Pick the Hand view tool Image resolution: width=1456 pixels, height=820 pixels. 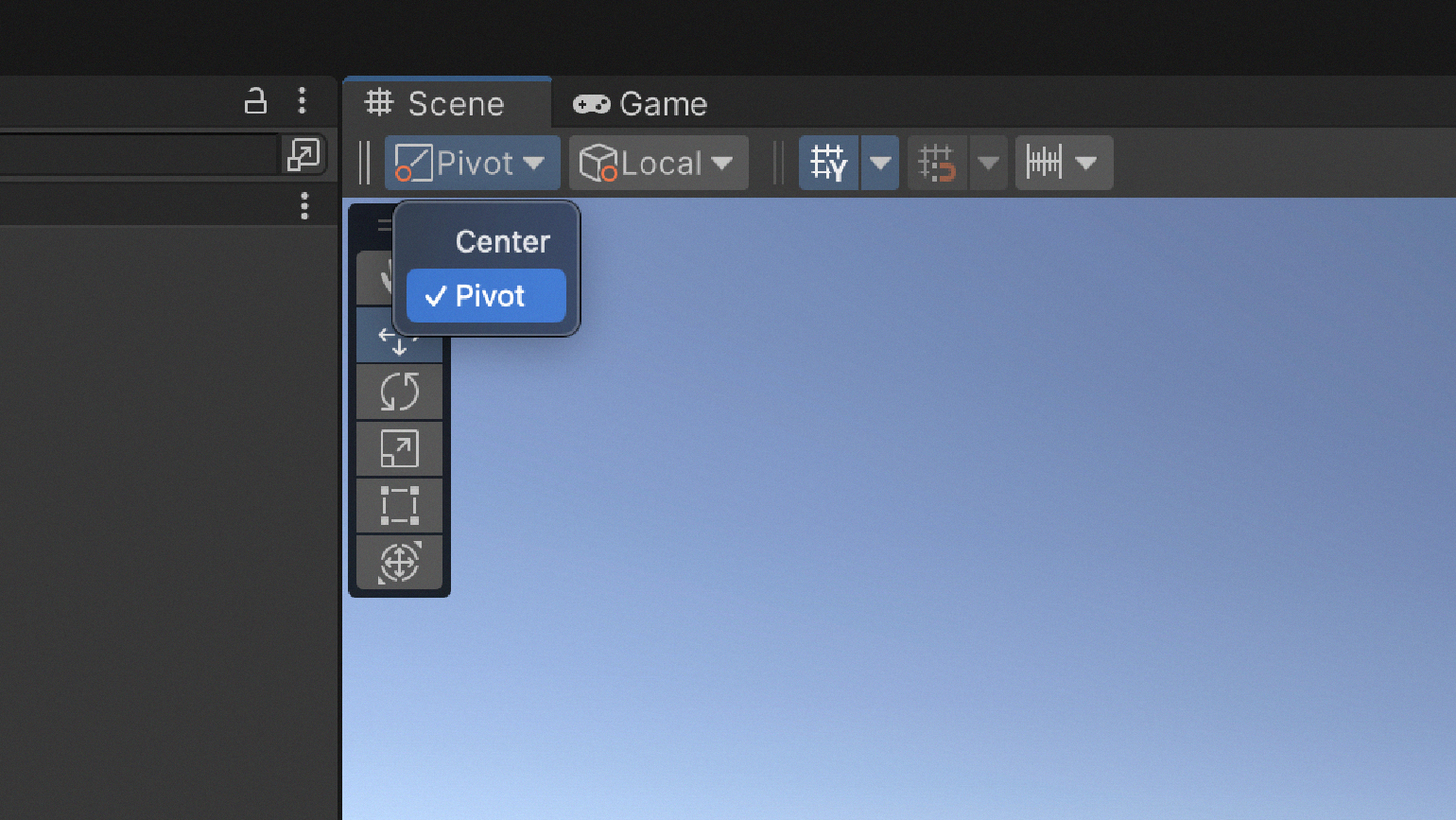point(375,278)
